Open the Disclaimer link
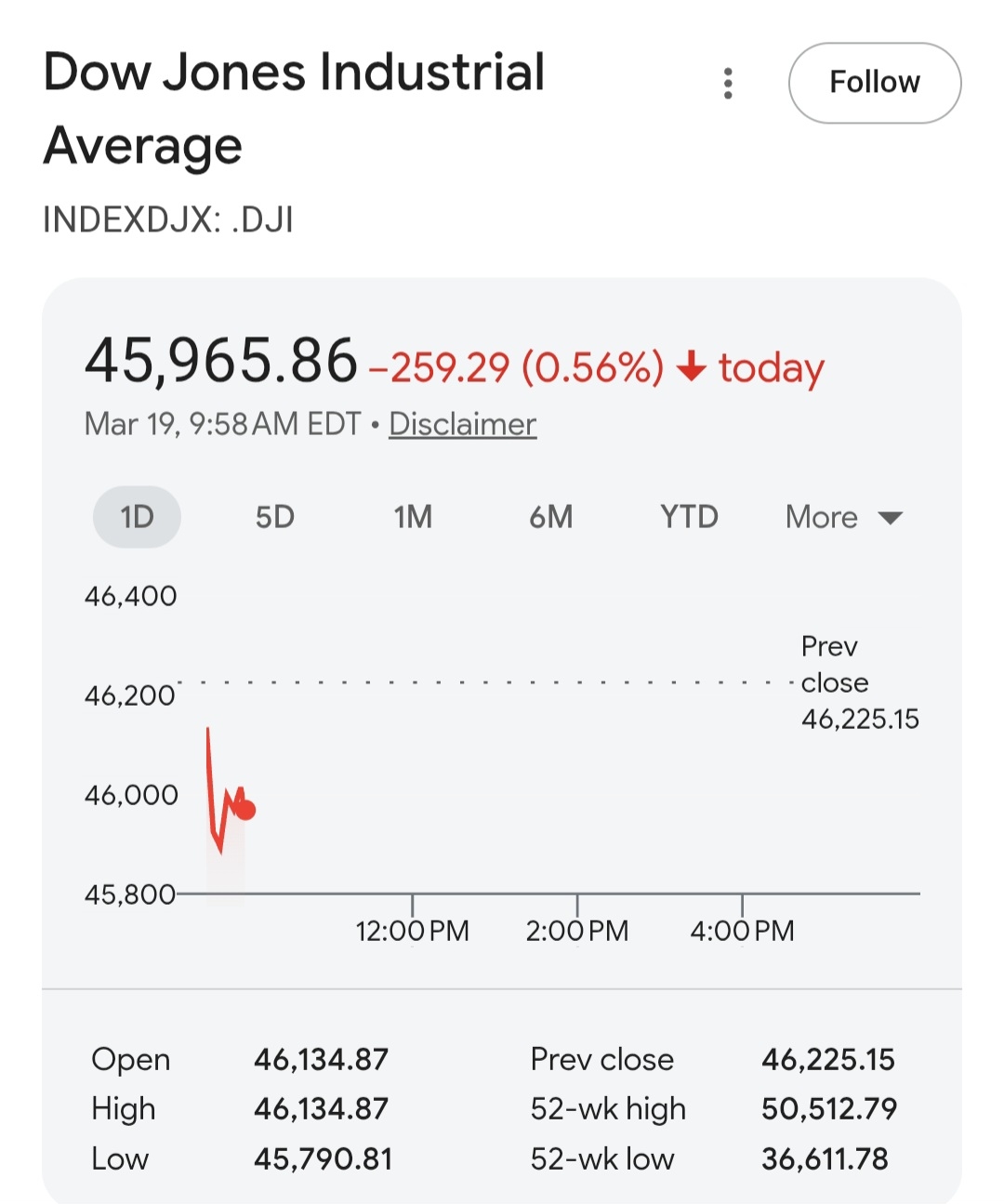This screenshot has height=1204, width=1004. (462, 424)
